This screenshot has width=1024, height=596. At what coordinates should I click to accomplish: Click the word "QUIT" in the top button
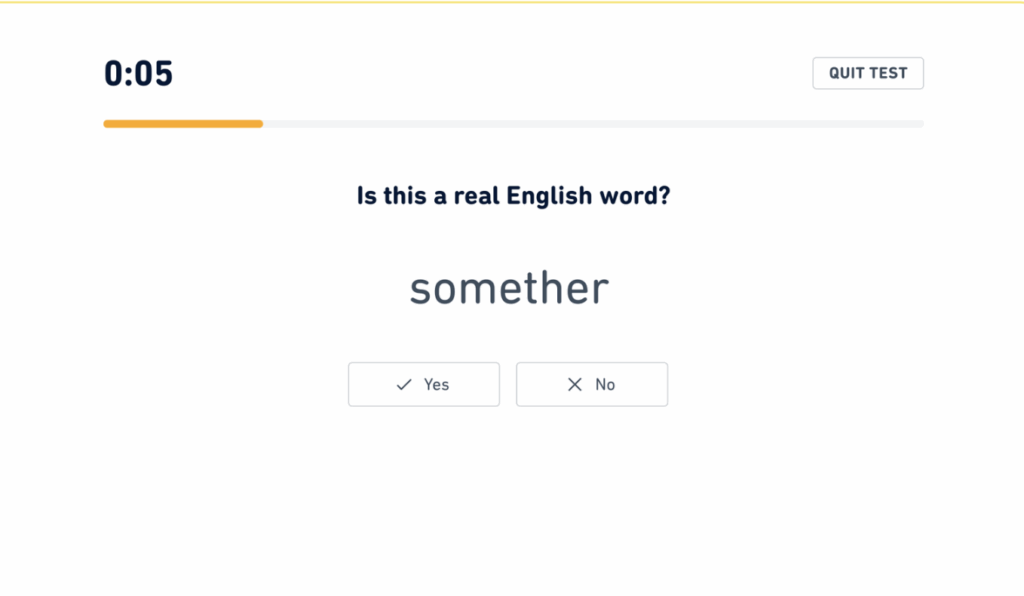pyautogui.click(x=847, y=73)
